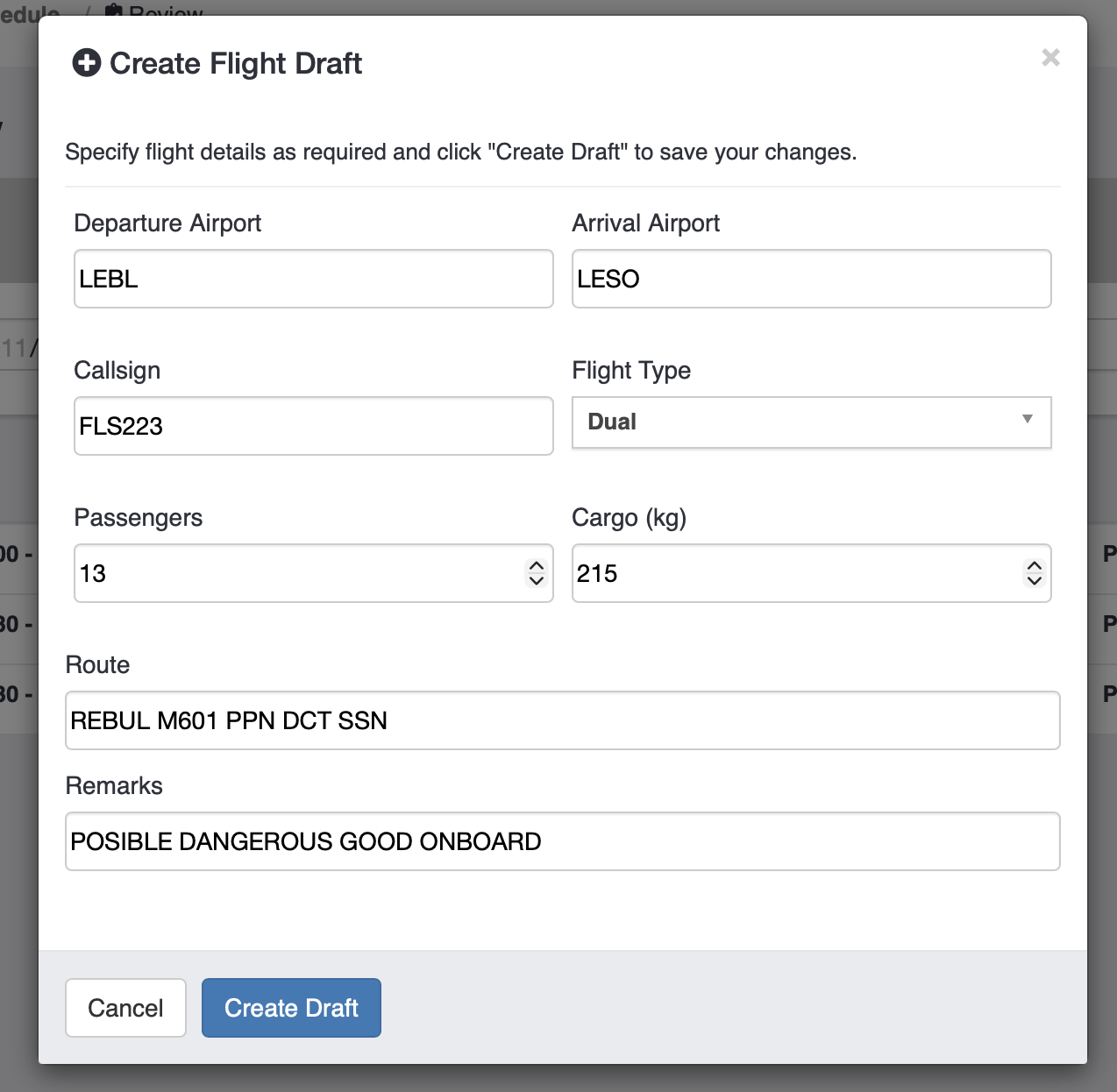Viewport: 1117px width, 1092px height.
Task: Click the Departure Airport field
Action: [x=313, y=279]
